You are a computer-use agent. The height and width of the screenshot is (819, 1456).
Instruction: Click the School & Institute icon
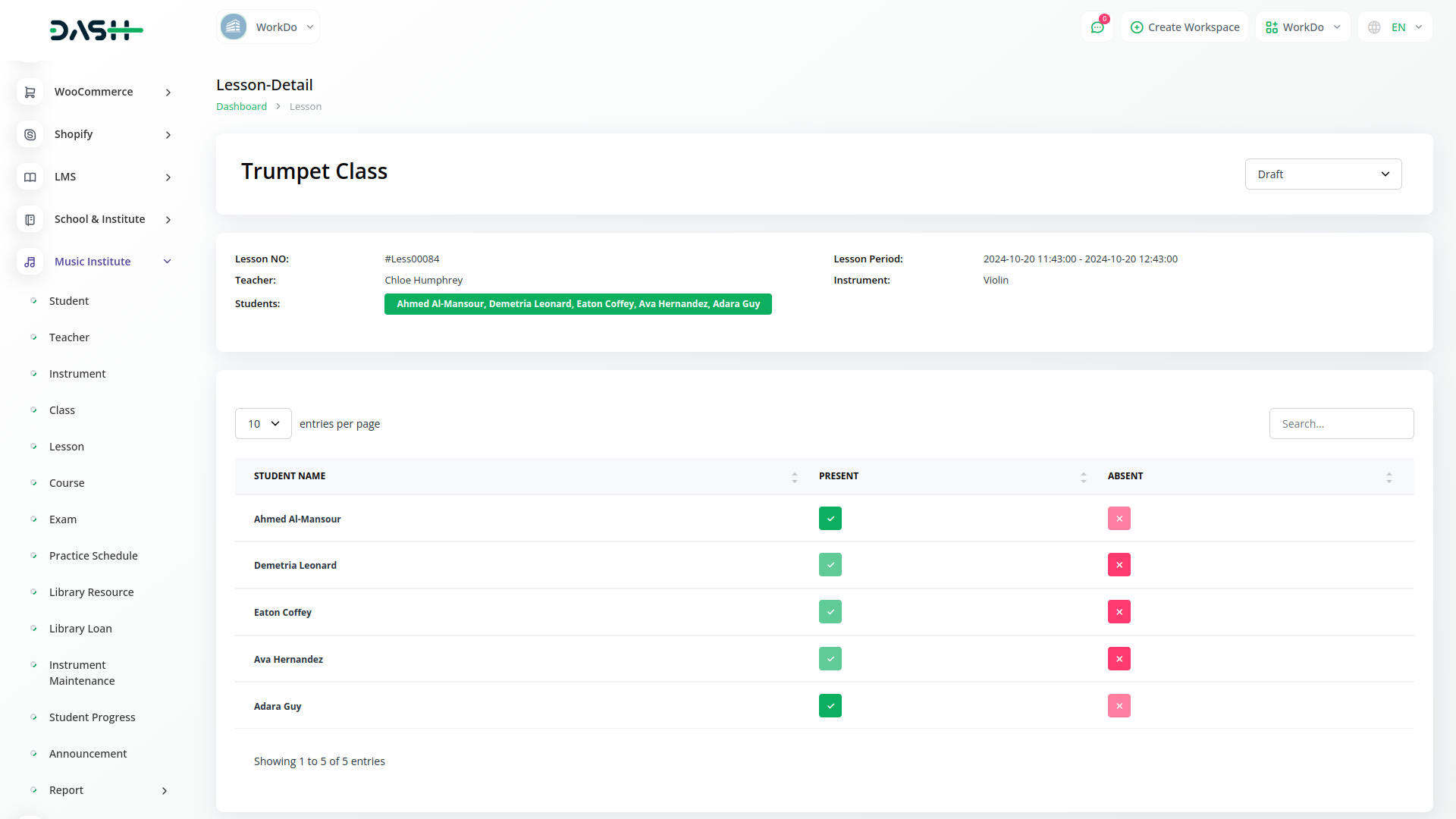click(x=30, y=219)
